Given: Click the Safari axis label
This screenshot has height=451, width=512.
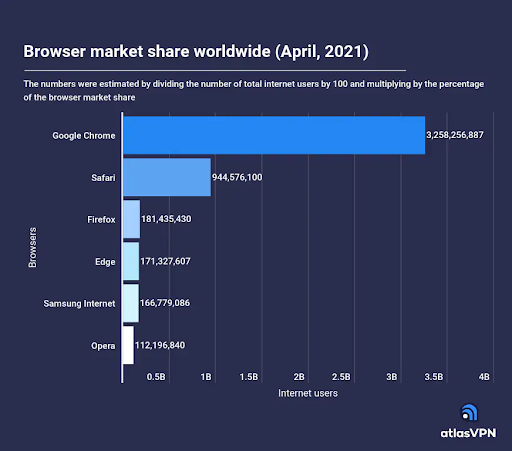Looking at the screenshot, I should (x=103, y=178).
